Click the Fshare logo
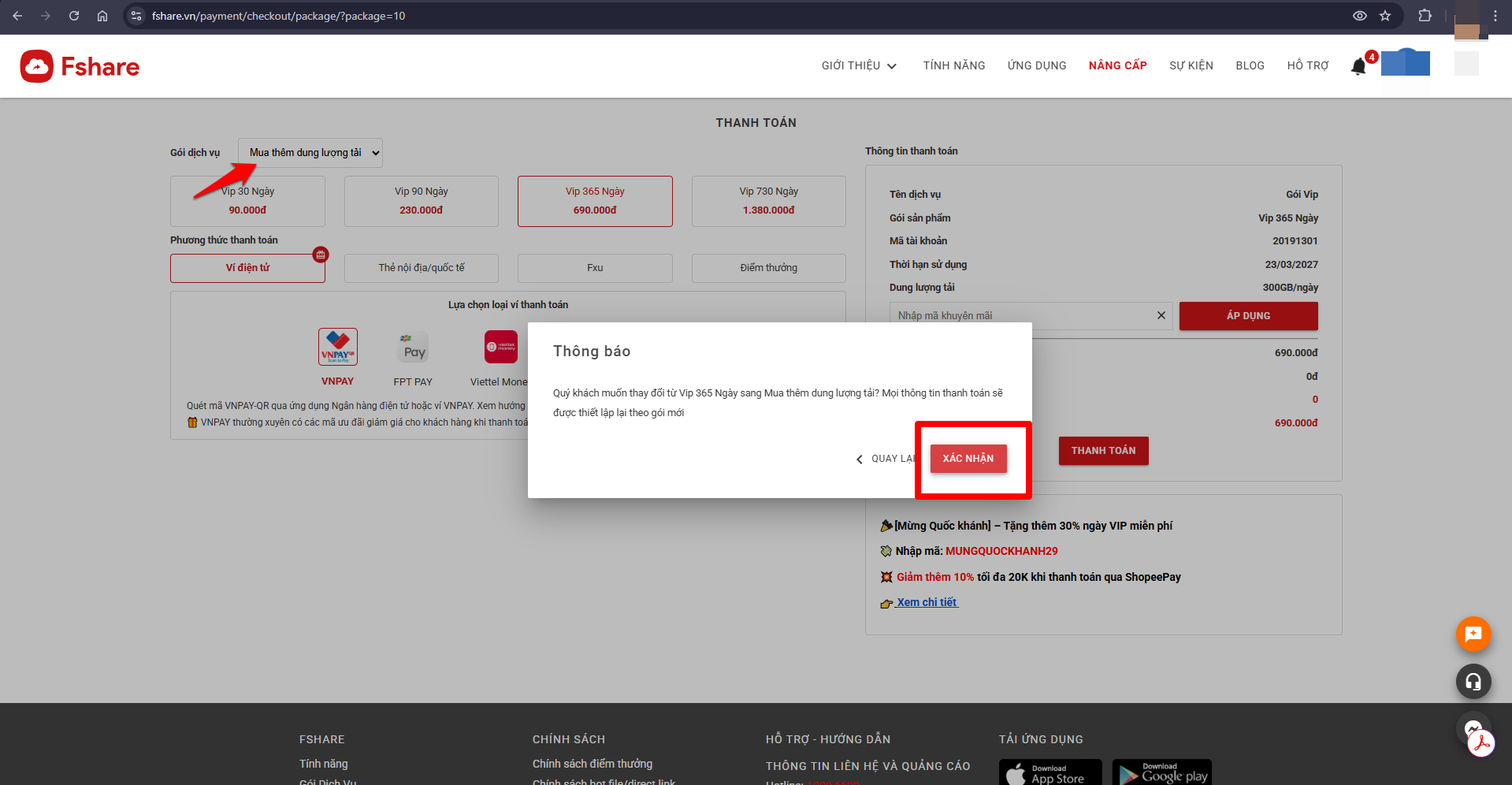1512x785 pixels. click(80, 67)
